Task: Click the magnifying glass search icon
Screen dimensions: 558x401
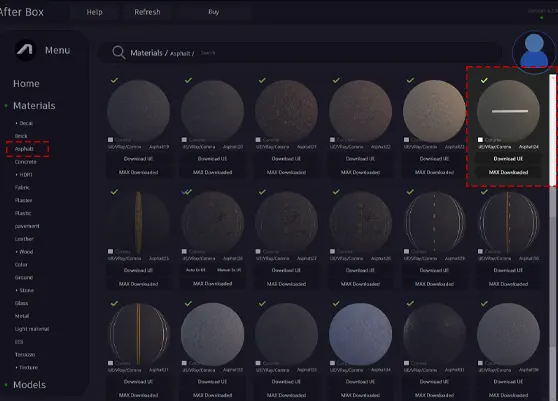Action: 119,52
